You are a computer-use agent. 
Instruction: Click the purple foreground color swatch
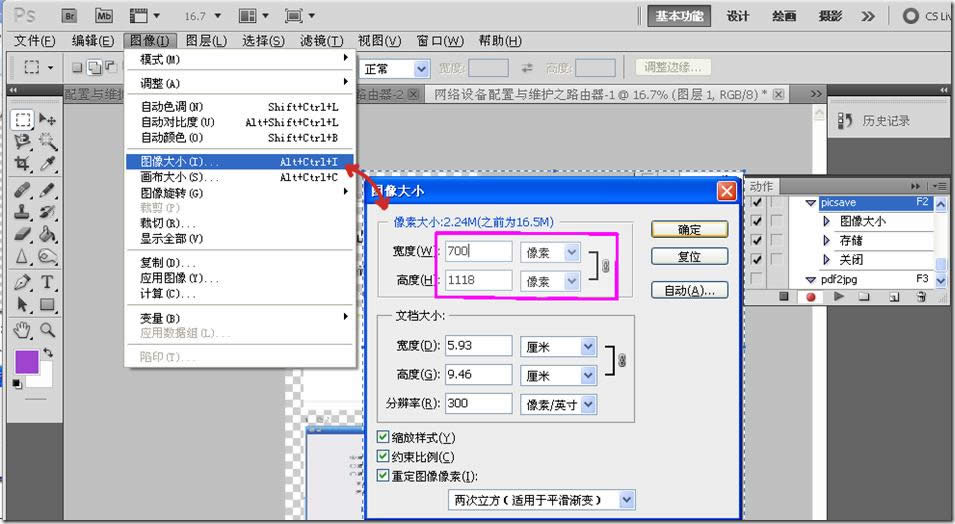26,361
